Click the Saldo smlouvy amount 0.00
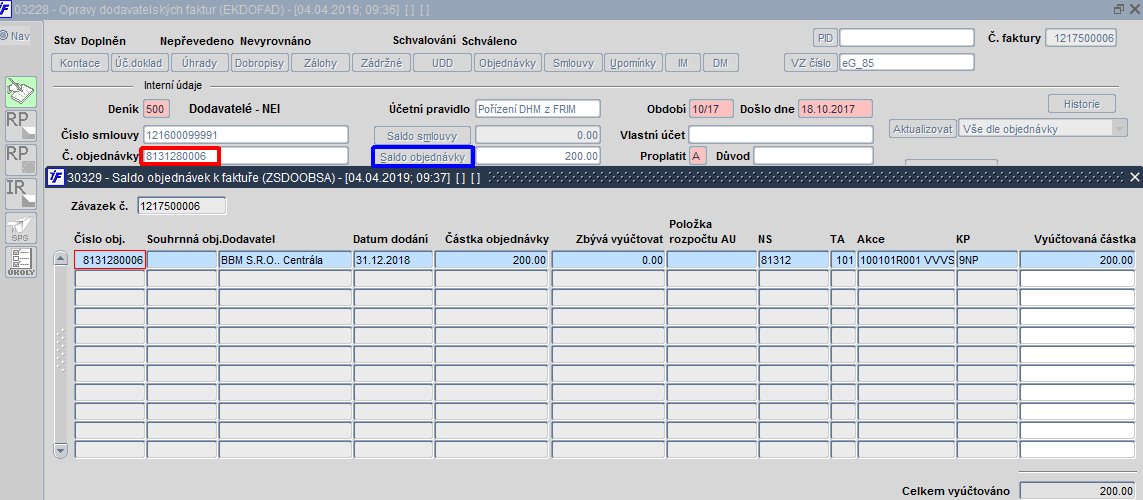Image resolution: width=1143 pixels, height=500 pixels. 537,135
